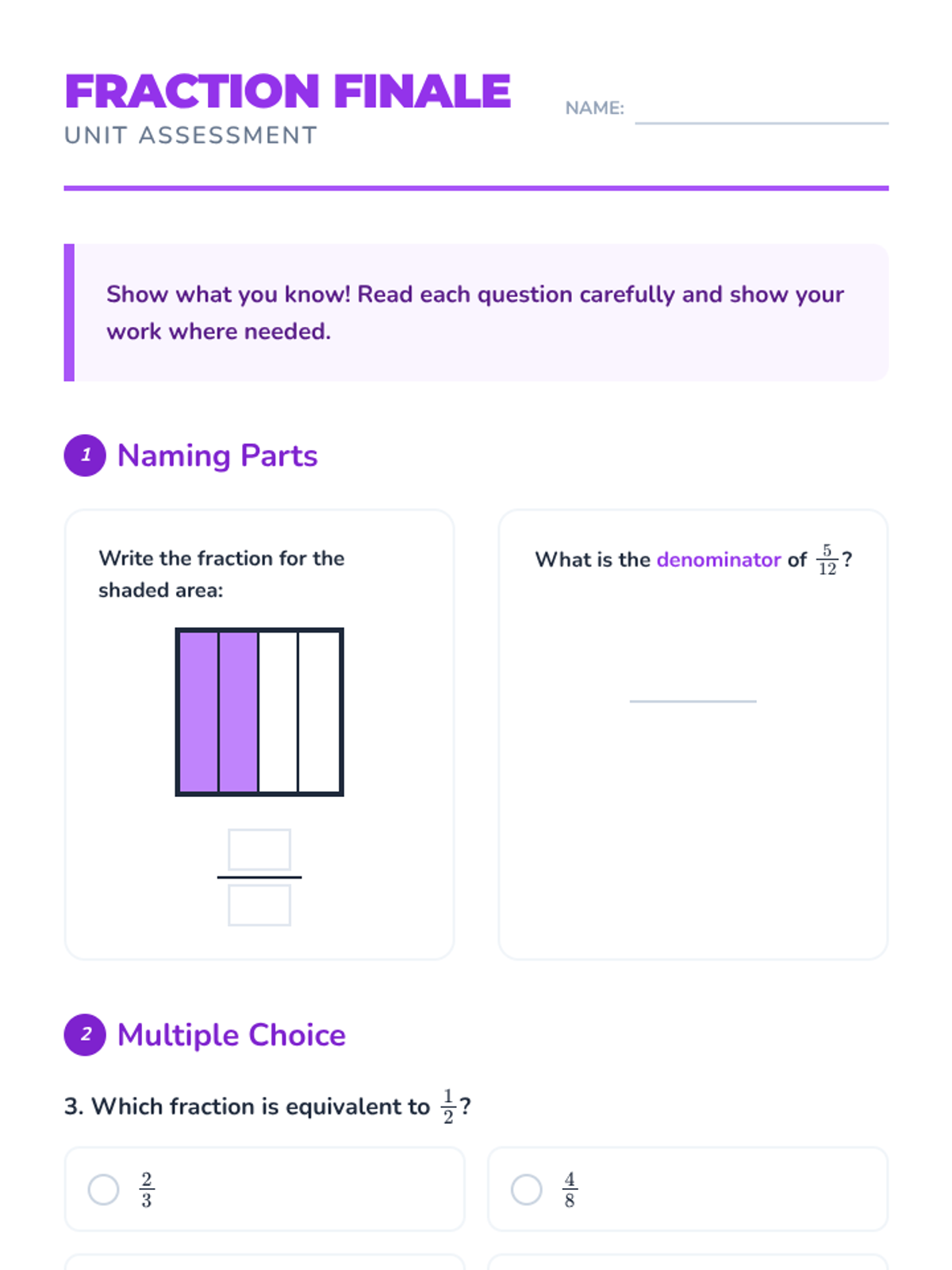Click the numerator box below the shaded diagram
952x1270 pixels.
(x=259, y=849)
